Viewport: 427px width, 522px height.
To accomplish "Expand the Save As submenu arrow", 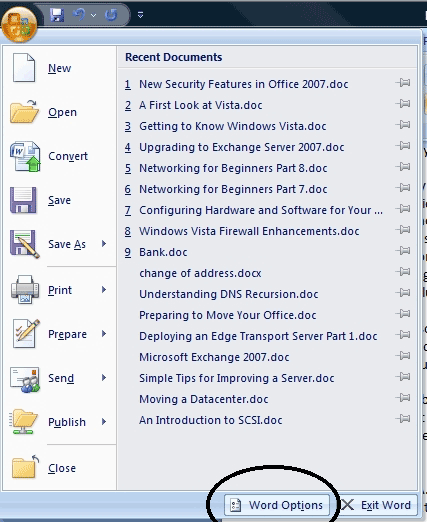I will pos(104,244).
